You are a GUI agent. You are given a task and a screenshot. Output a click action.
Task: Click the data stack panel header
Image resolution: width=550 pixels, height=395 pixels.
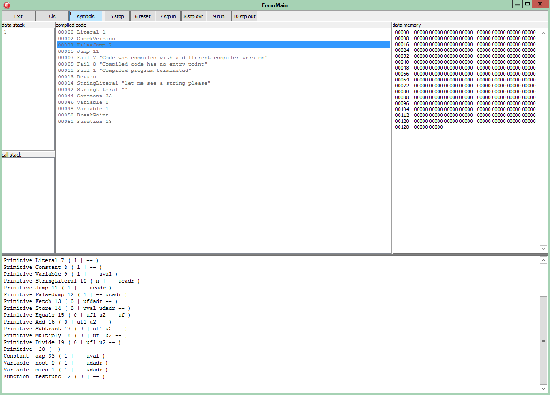28,25
